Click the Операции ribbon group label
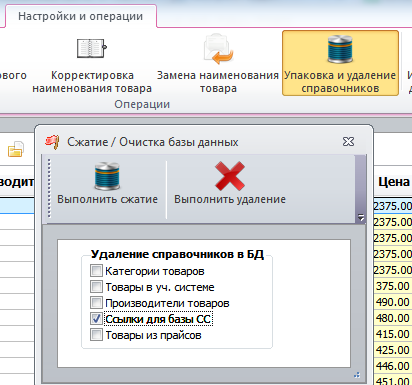 tap(142, 104)
